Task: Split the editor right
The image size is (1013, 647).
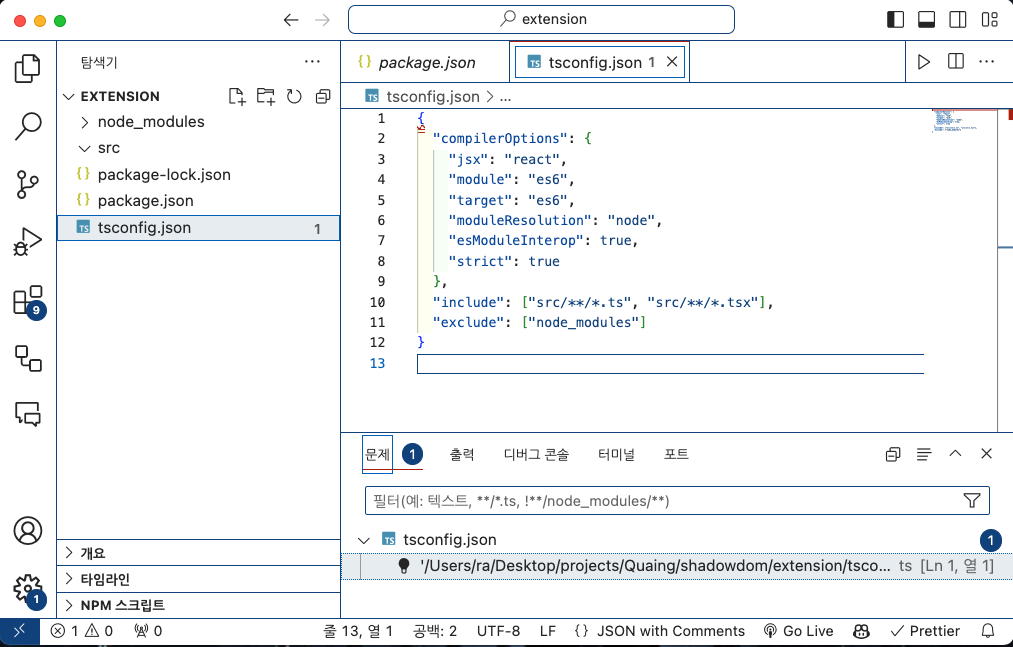Action: tap(956, 61)
